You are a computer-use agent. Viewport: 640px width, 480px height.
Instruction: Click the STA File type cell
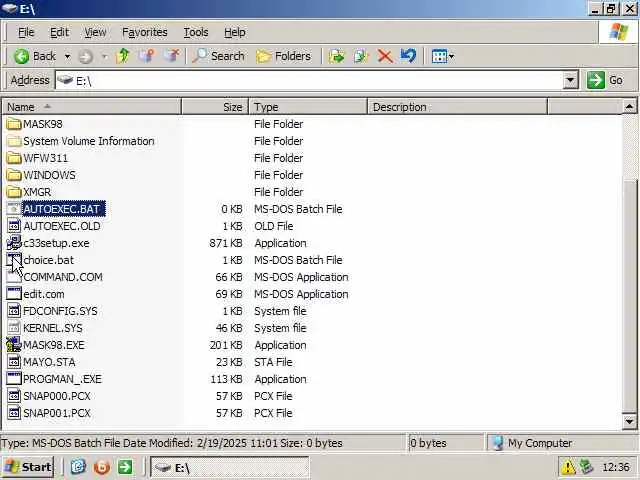pyautogui.click(x=273, y=362)
